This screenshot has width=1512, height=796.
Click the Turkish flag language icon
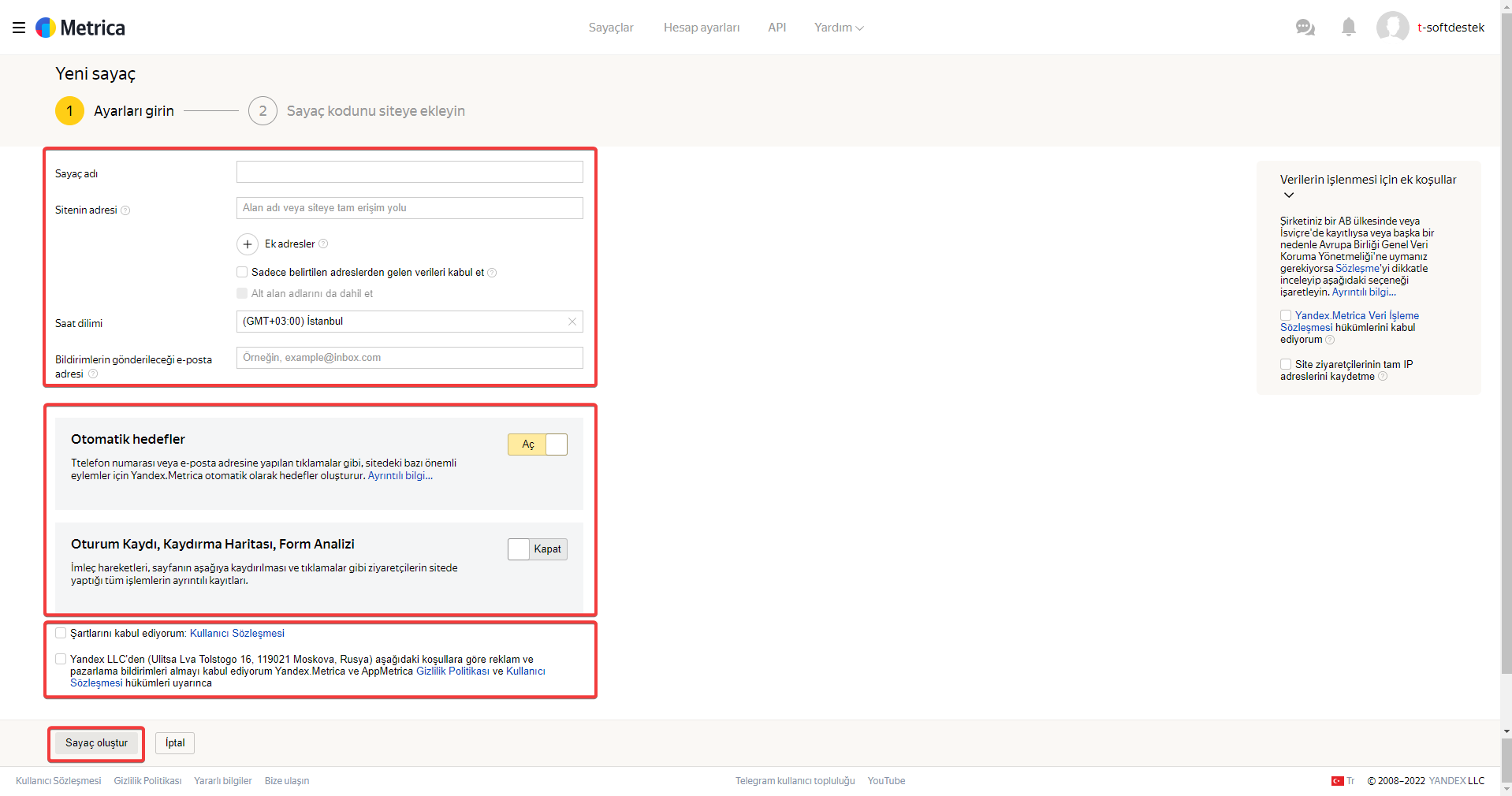1337,781
